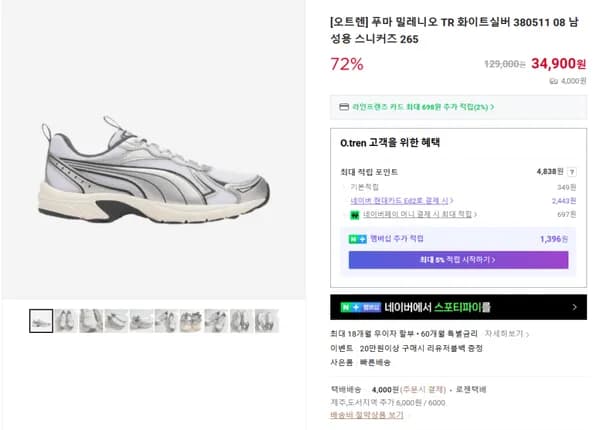The height and width of the screenshot is (430, 600).
Task: Choose the fifth shoe thumbnail
Action: point(141,321)
